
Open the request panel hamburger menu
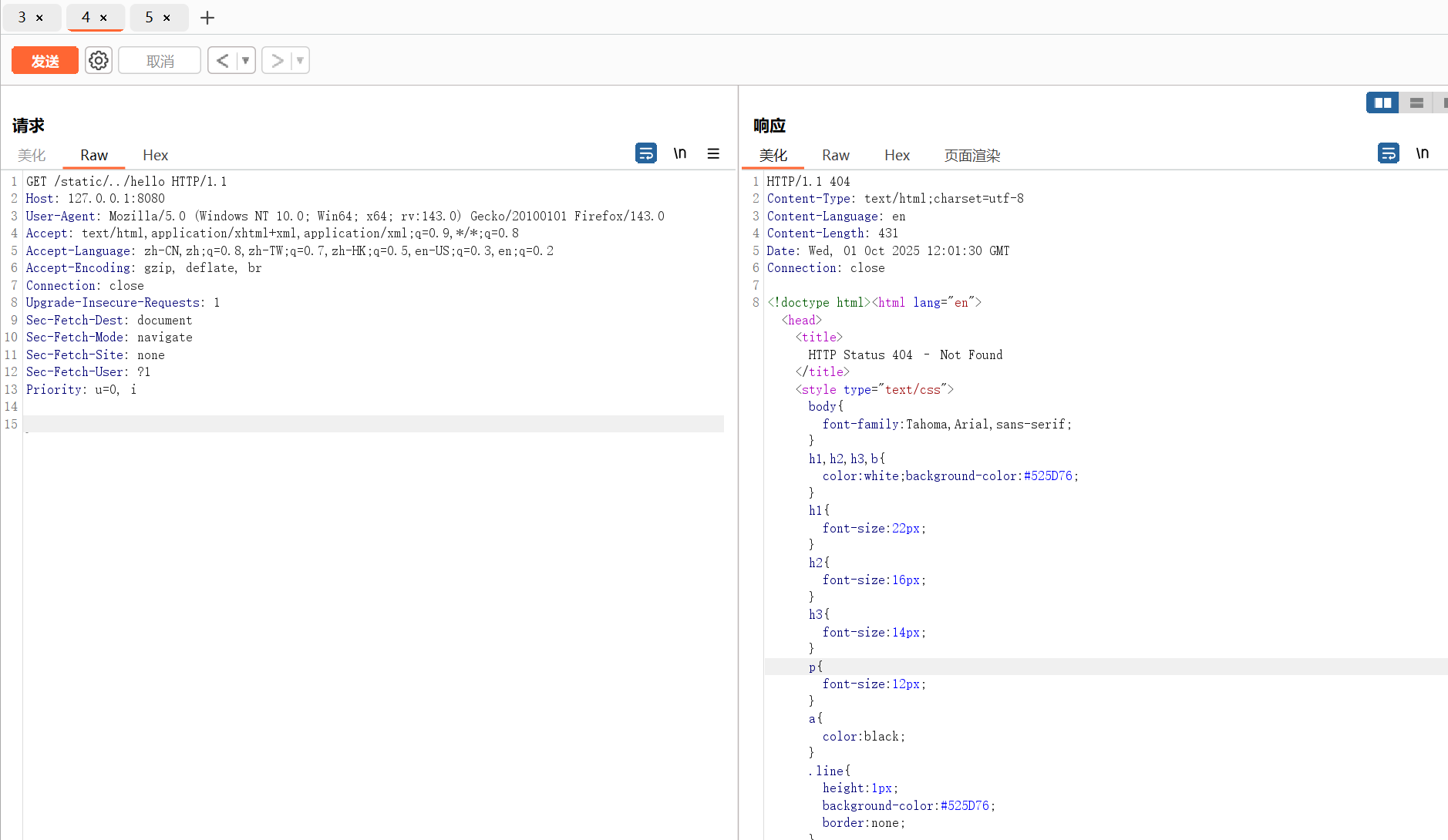713,153
